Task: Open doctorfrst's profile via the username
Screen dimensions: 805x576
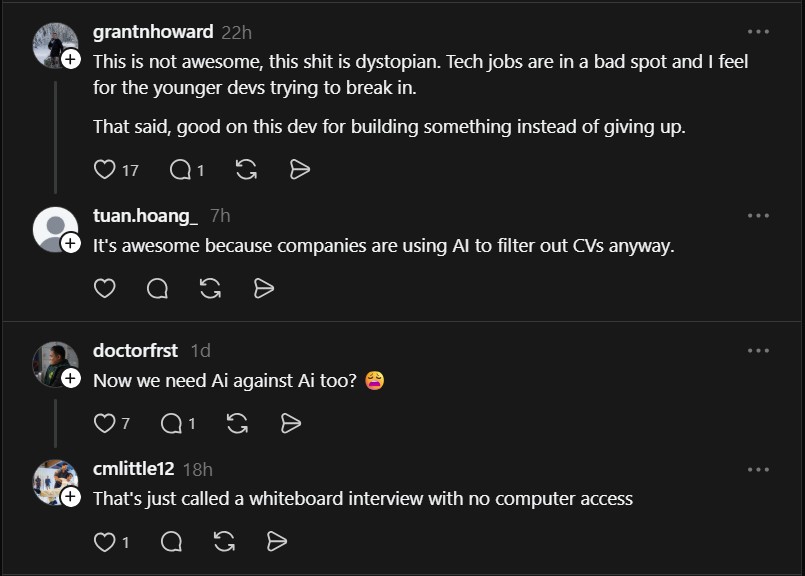Action: tap(135, 350)
